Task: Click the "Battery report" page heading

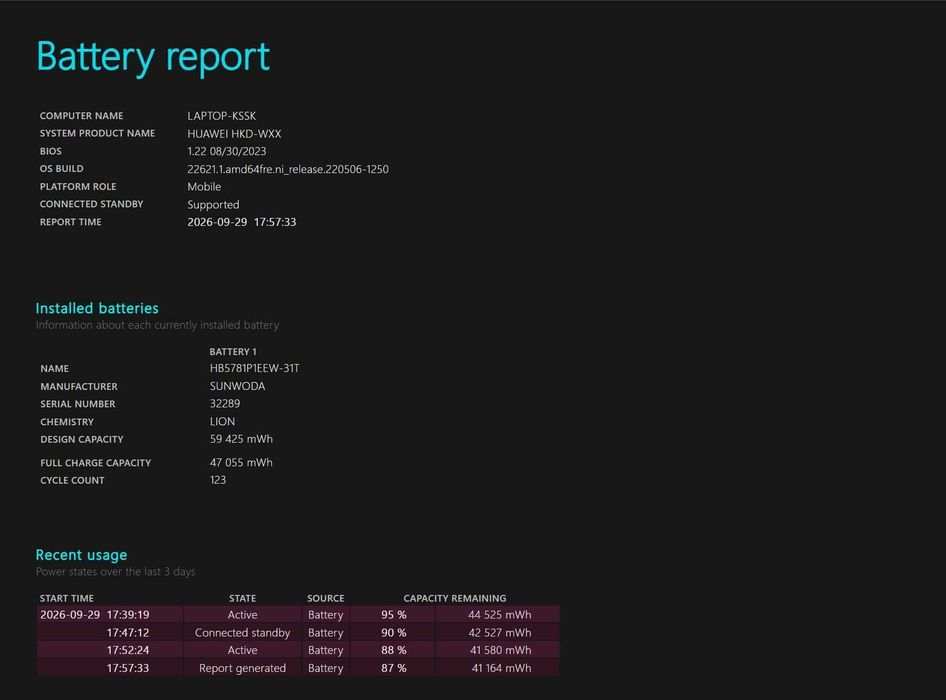Action: click(153, 57)
